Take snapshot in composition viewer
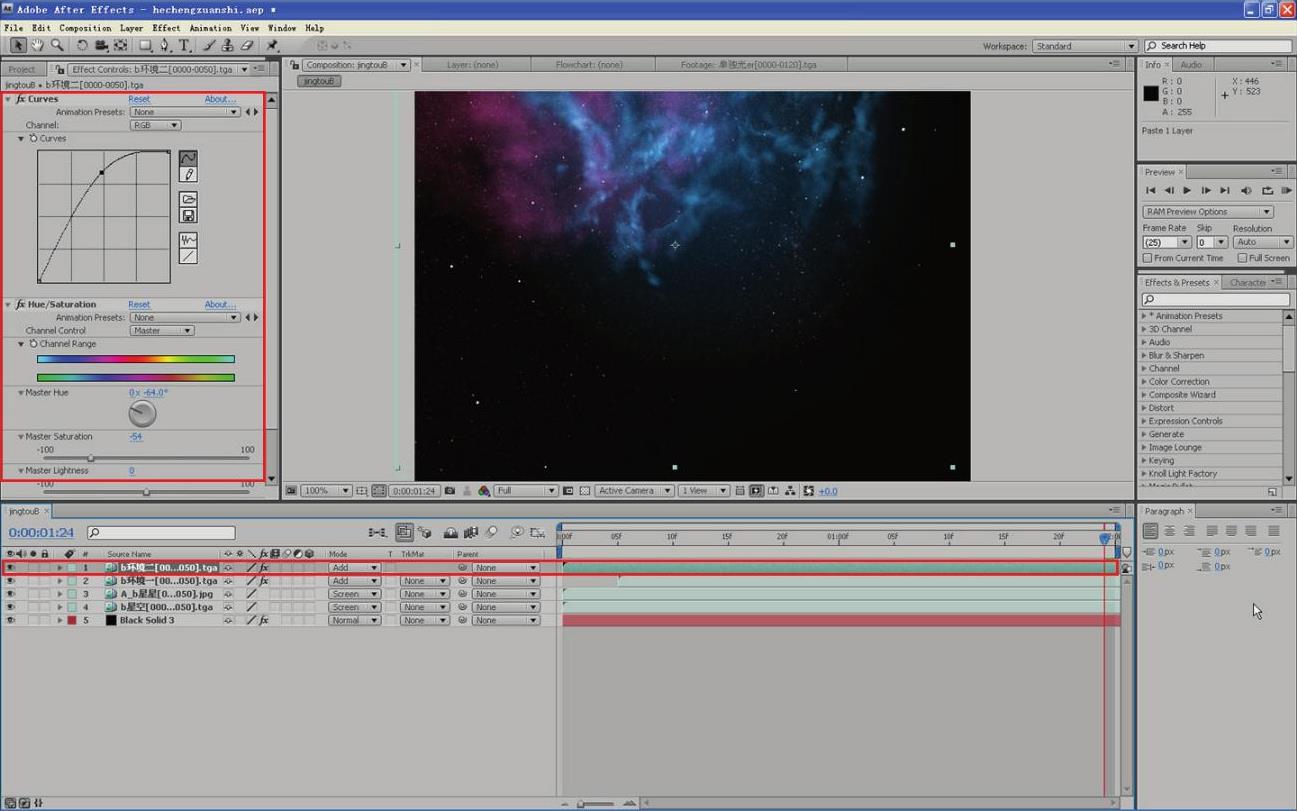The height and width of the screenshot is (811, 1297). [450, 491]
